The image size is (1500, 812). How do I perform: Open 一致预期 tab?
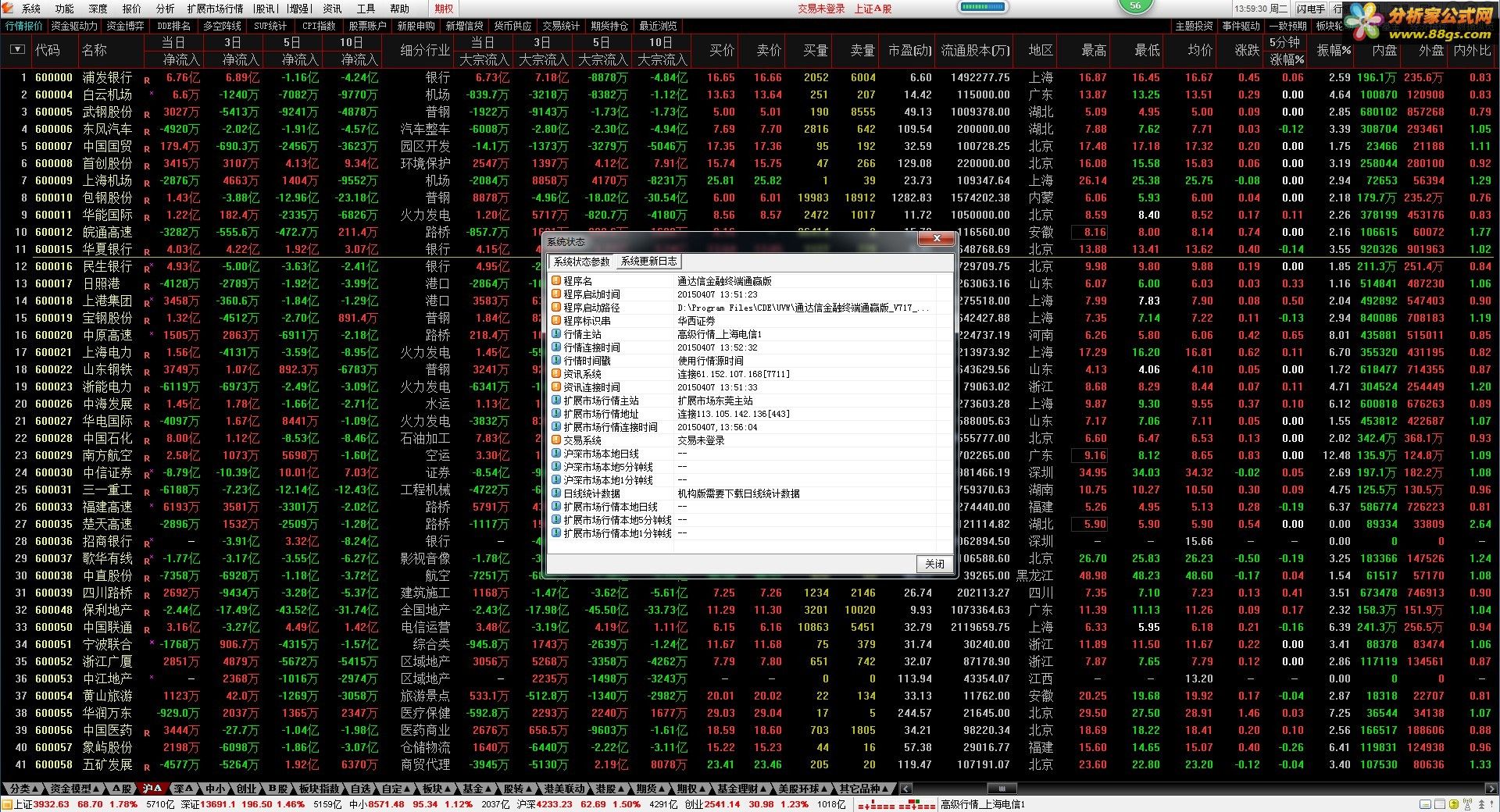(x=1288, y=26)
